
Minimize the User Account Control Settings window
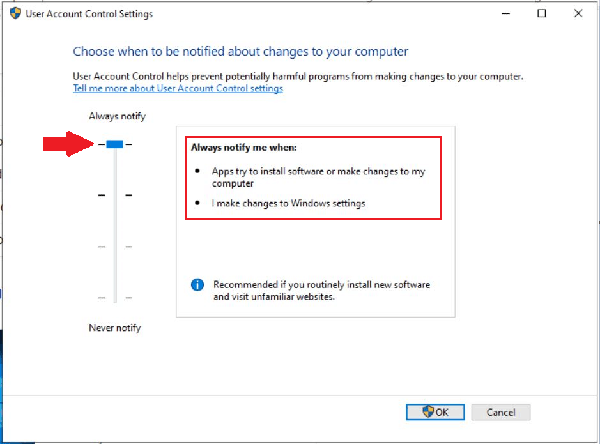pyautogui.click(x=497, y=15)
